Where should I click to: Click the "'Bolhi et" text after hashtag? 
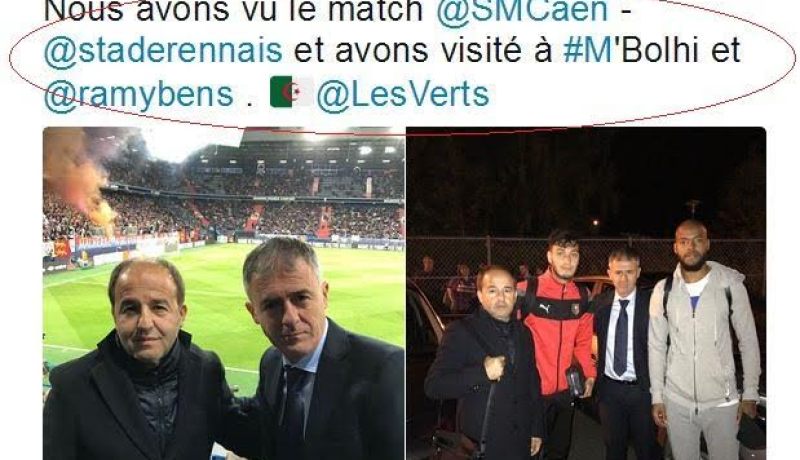pos(677,50)
